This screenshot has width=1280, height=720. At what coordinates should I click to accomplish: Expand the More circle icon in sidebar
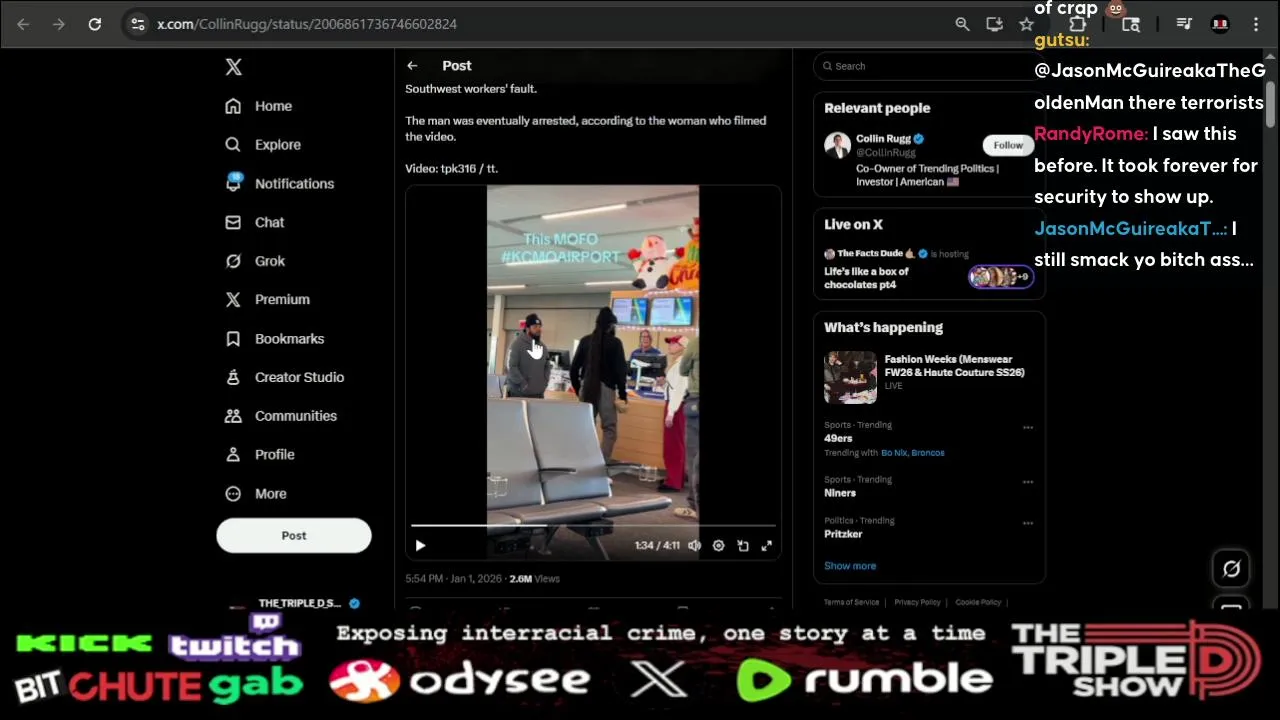tap(233, 493)
